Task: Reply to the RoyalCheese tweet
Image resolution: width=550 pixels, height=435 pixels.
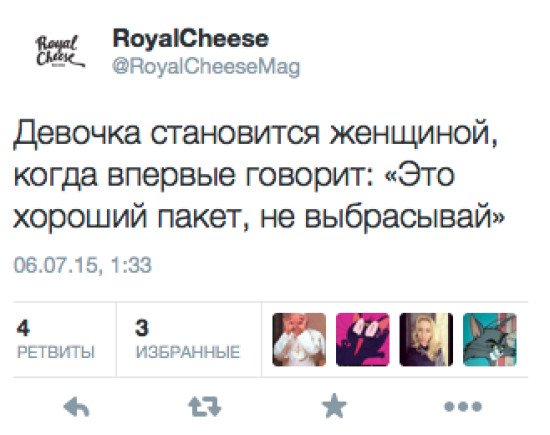Action: pos(76,407)
